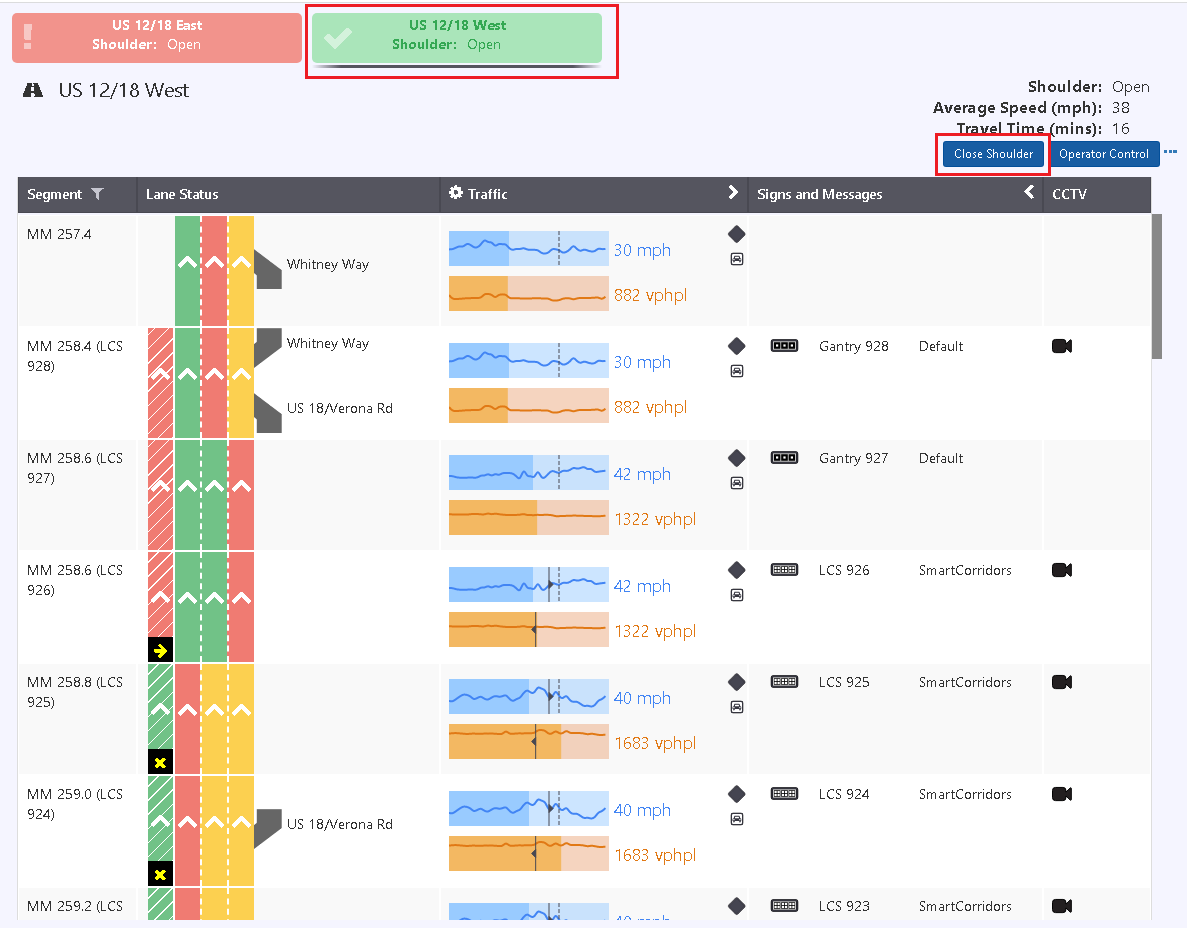Open Operator Control
This screenshot has width=1187, height=928.
(1104, 154)
